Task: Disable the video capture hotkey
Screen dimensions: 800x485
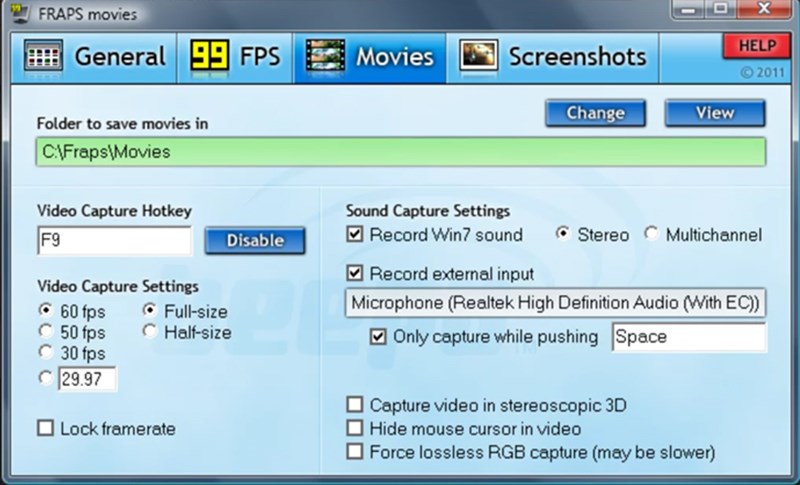Action: (x=255, y=240)
